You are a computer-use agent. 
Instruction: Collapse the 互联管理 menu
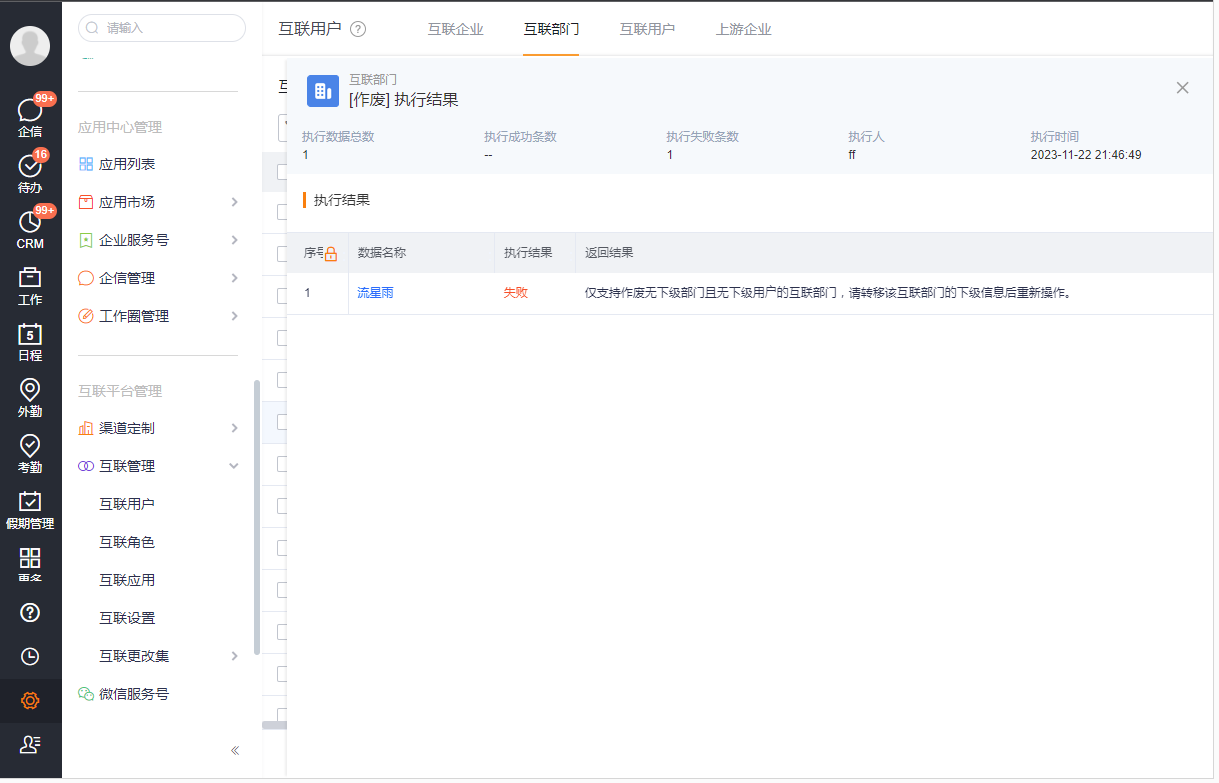pyautogui.click(x=235, y=466)
